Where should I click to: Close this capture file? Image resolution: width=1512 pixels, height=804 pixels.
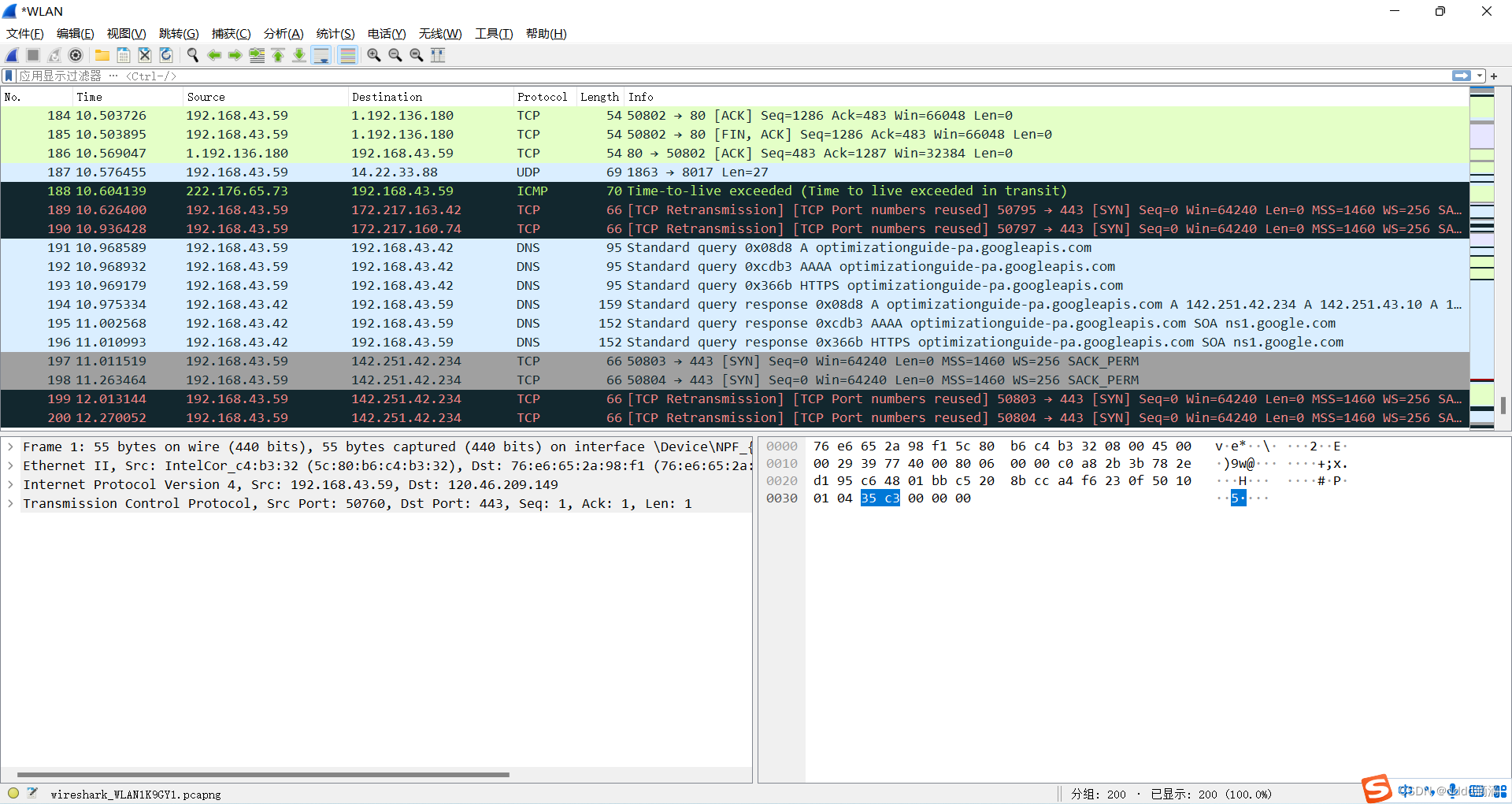point(145,55)
